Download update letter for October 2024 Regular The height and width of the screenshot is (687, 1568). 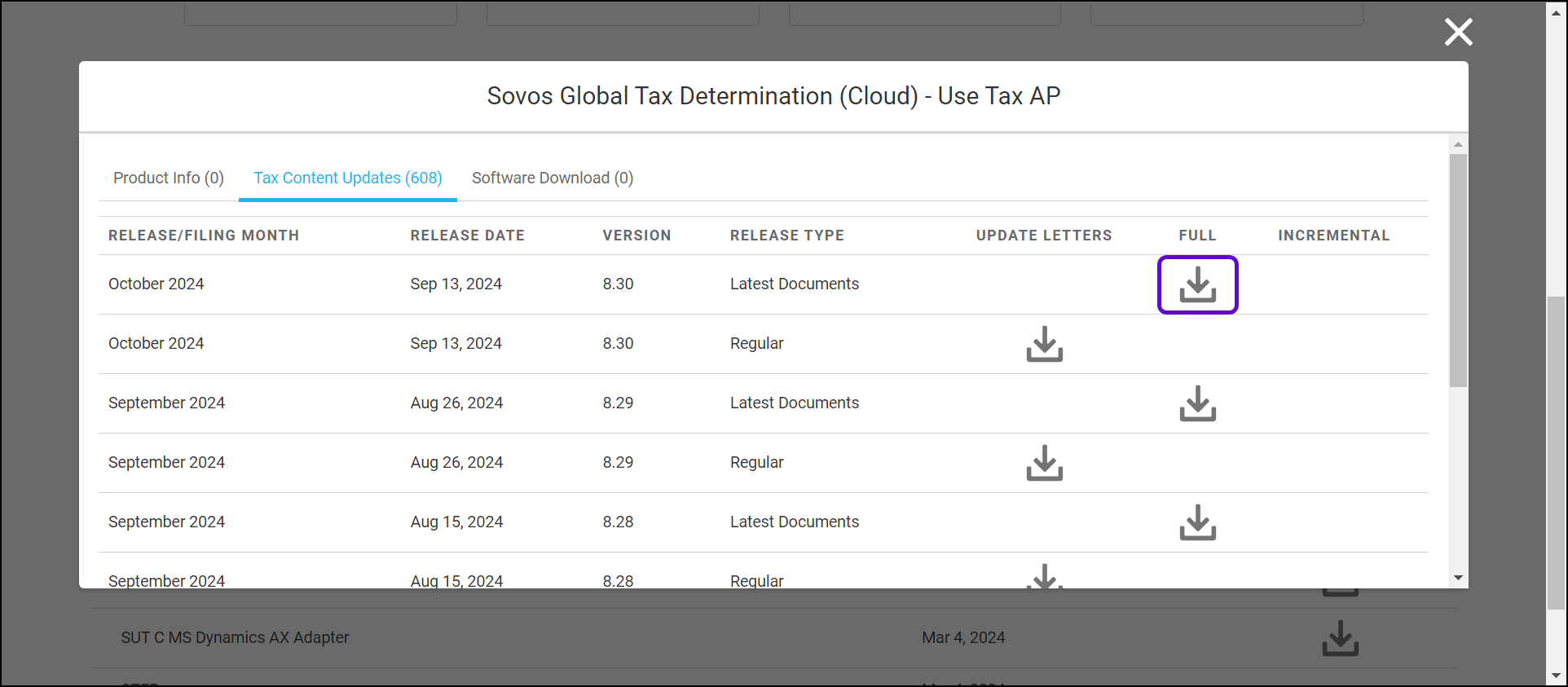tap(1044, 345)
